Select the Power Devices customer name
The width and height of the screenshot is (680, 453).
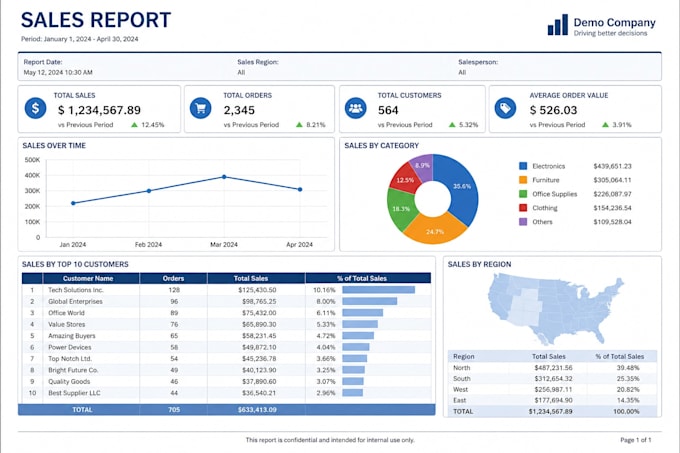coord(70,347)
